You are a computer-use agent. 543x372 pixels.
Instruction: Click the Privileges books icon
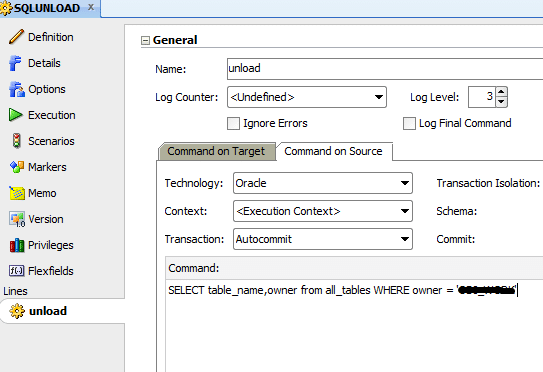pyautogui.click(x=17, y=245)
